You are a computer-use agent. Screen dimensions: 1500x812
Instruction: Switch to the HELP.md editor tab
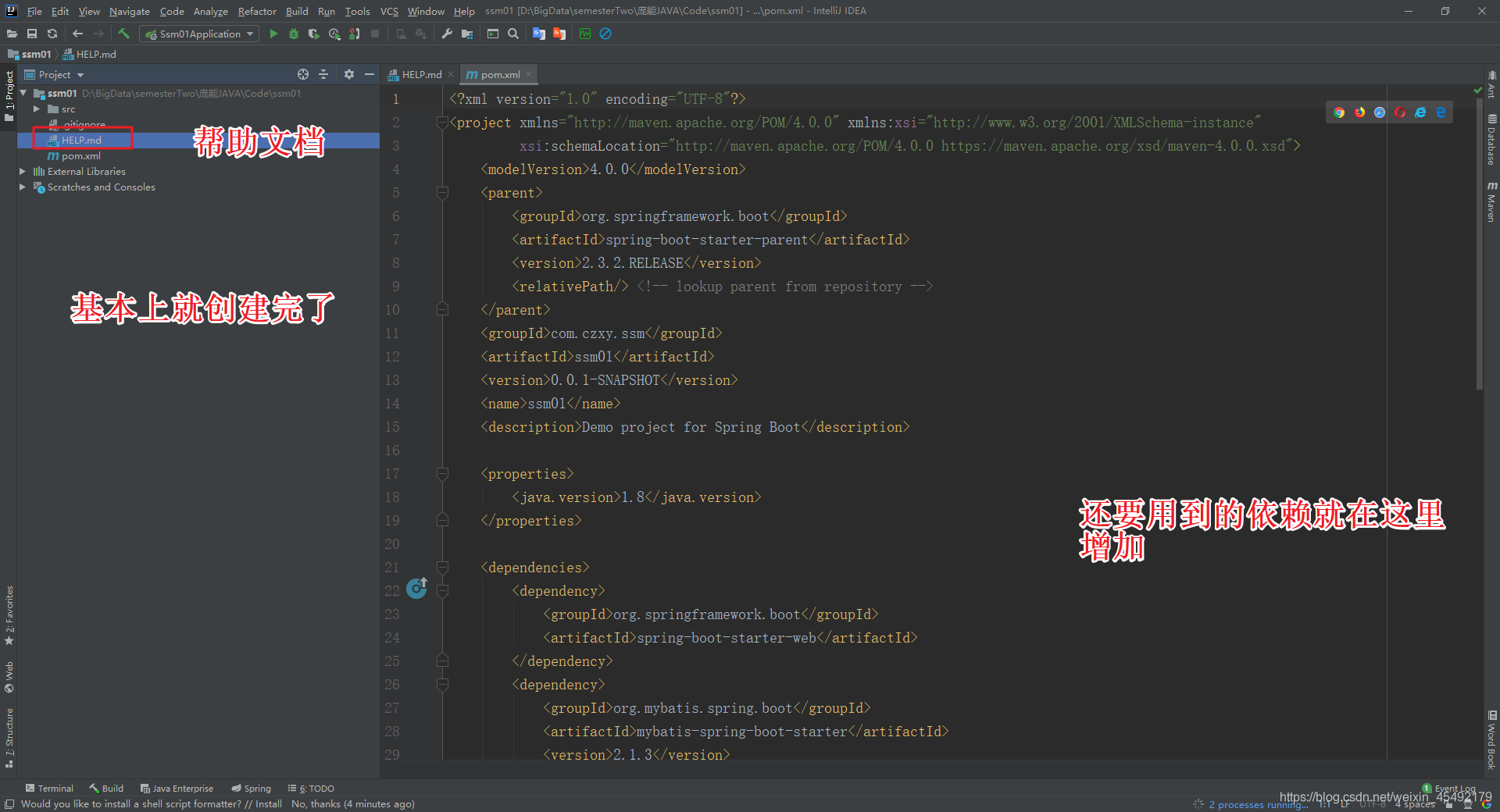pos(421,74)
